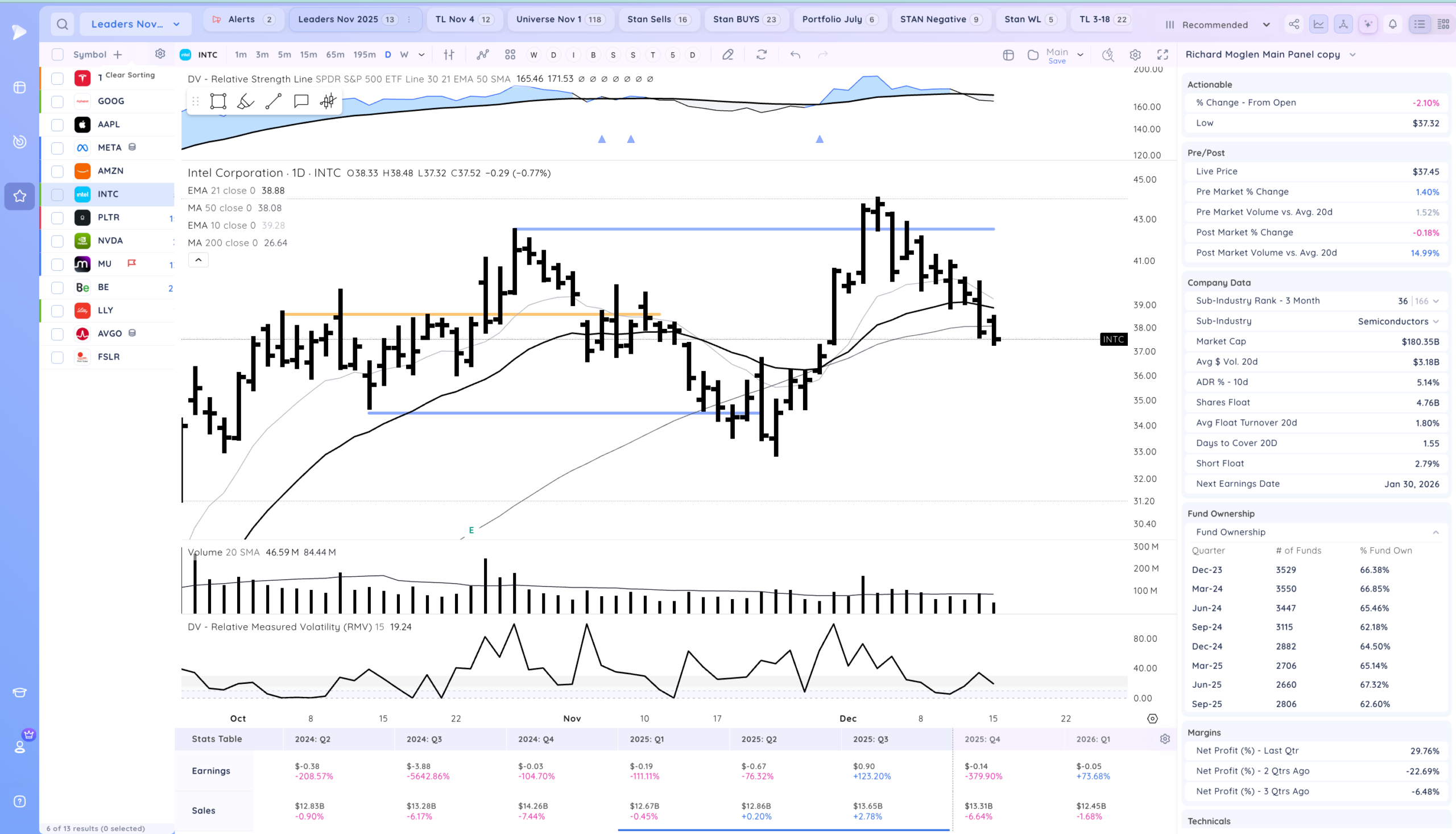Enter fullscreen chart mode
This screenshot has width=1456, height=834.
[1163, 55]
